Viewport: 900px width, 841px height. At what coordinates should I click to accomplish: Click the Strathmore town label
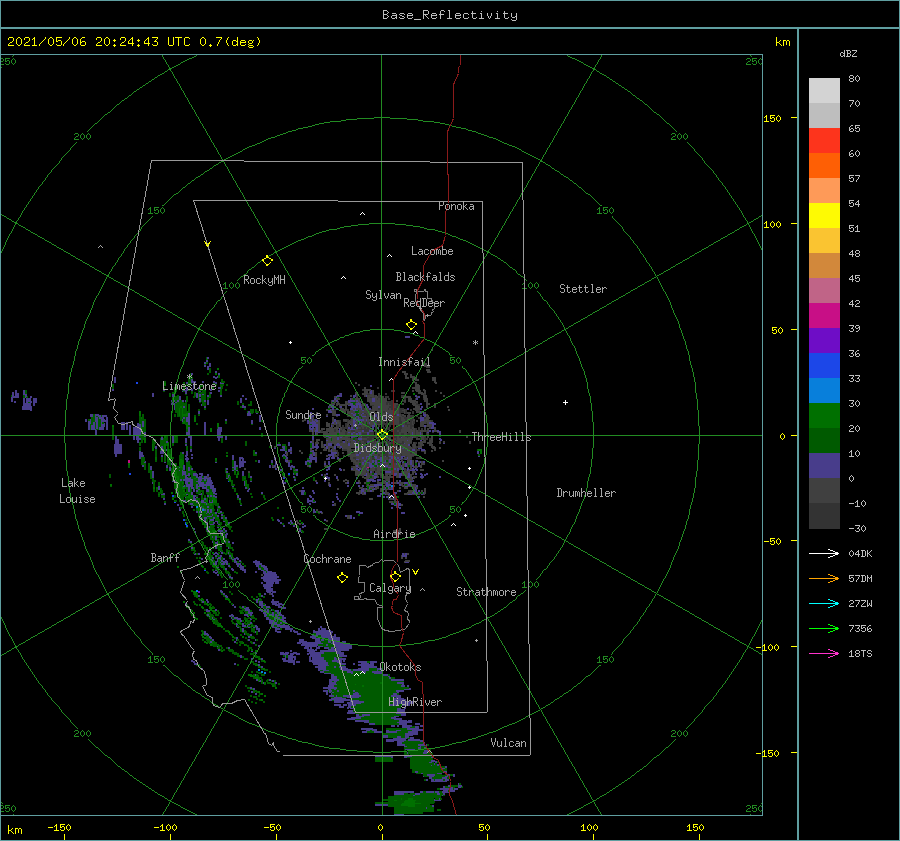pos(486,592)
